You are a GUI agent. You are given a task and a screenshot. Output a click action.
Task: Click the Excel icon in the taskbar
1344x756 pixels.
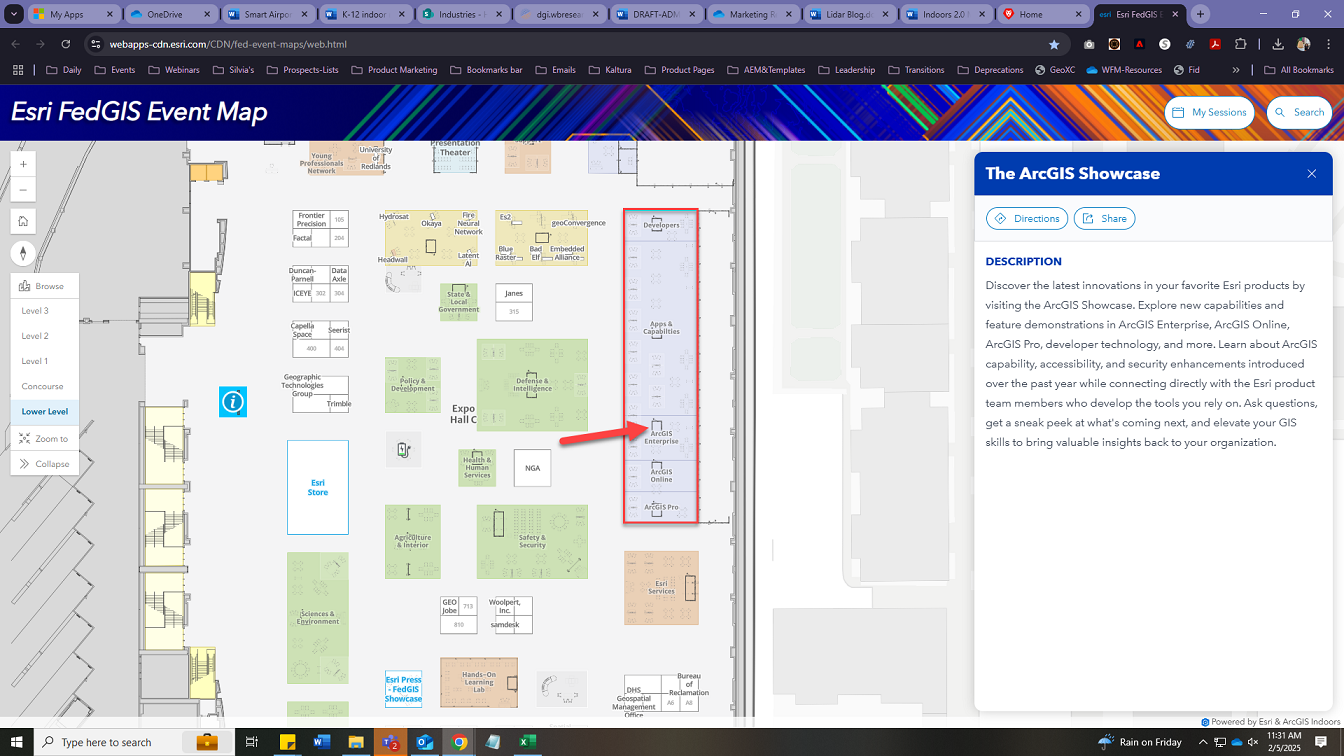[x=527, y=742]
